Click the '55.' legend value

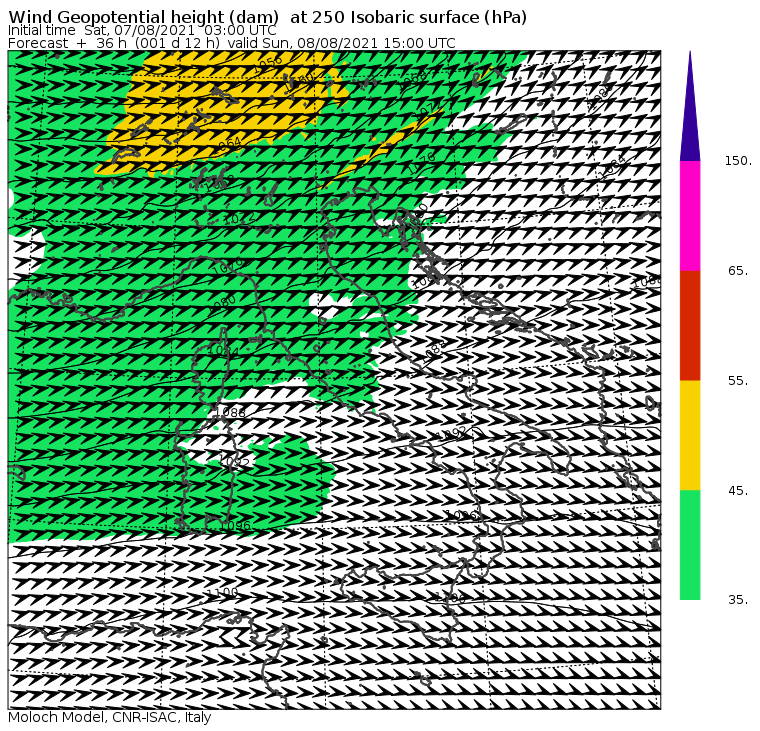739,381
